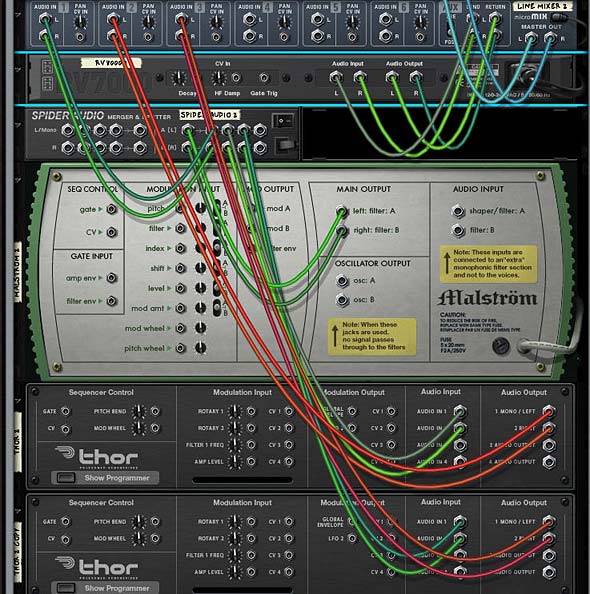Adjust the RV7000 HF Damp CV knob
Screen dimensions: 590x594
point(219,78)
